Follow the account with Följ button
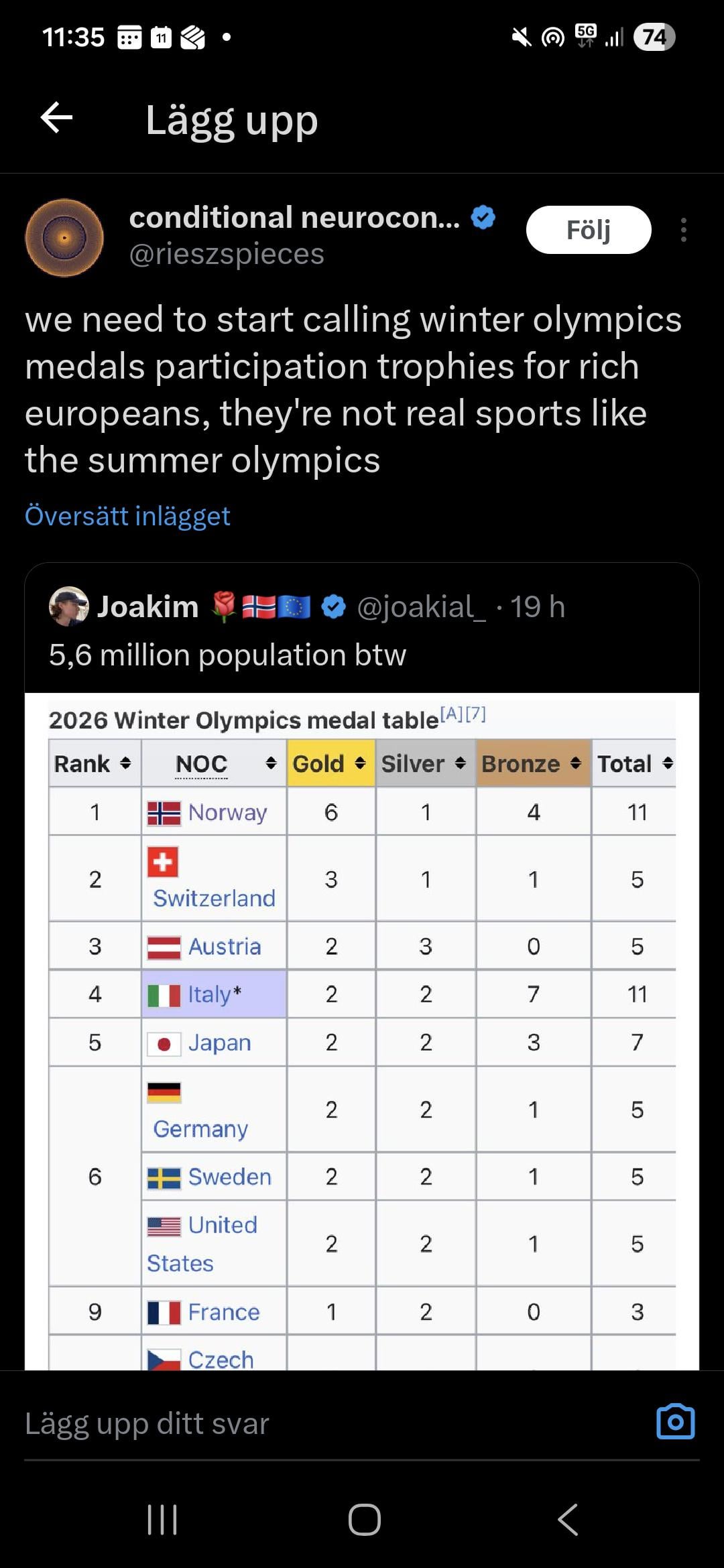This screenshot has height=1568, width=724. click(588, 230)
